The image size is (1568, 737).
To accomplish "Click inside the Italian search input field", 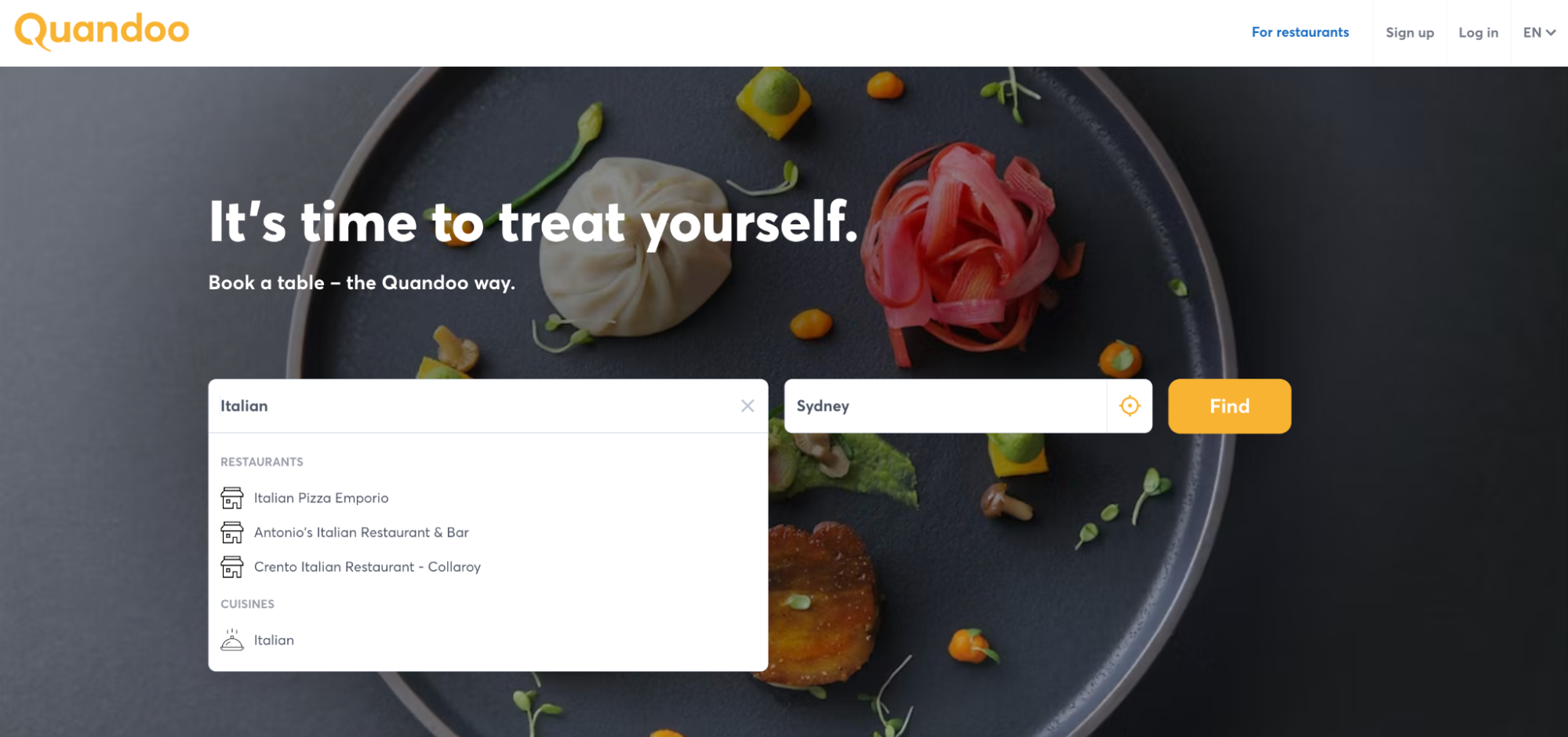I will click(471, 405).
